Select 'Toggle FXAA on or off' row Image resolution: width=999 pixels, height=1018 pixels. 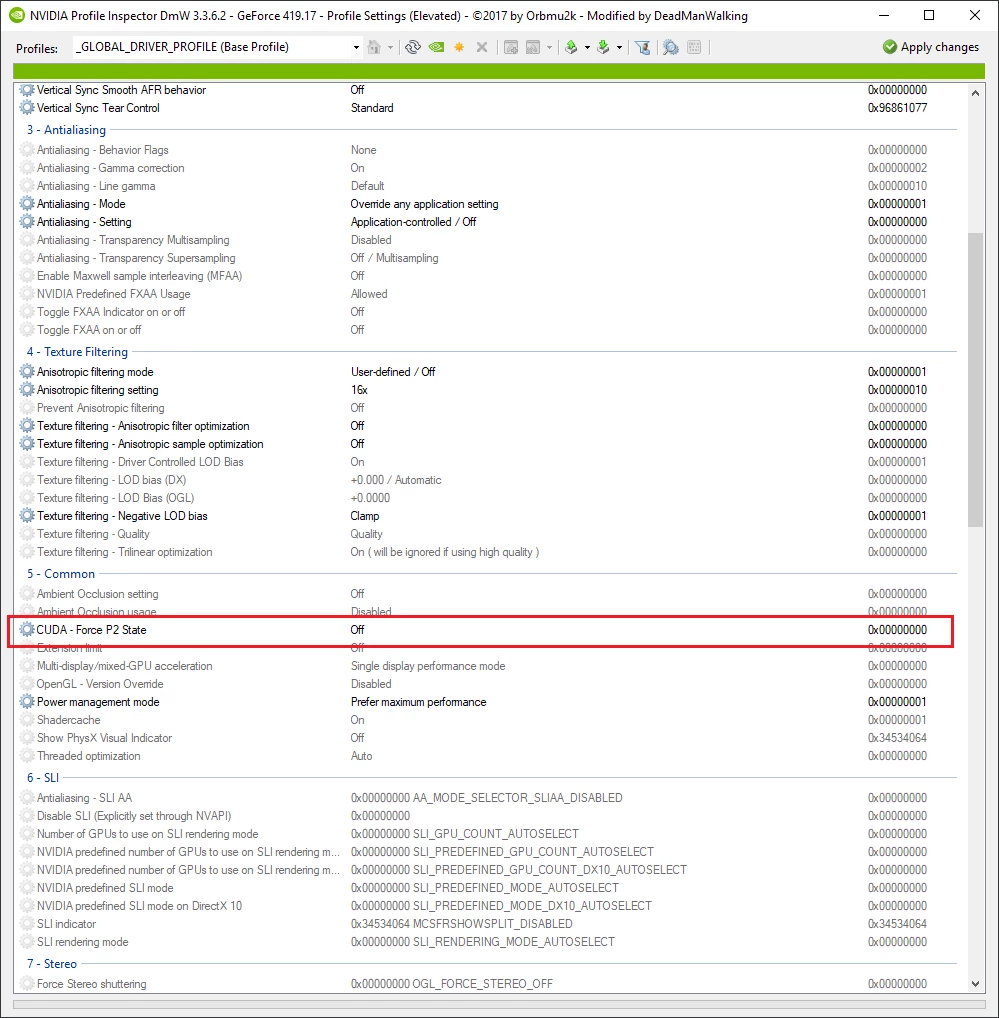pos(487,330)
